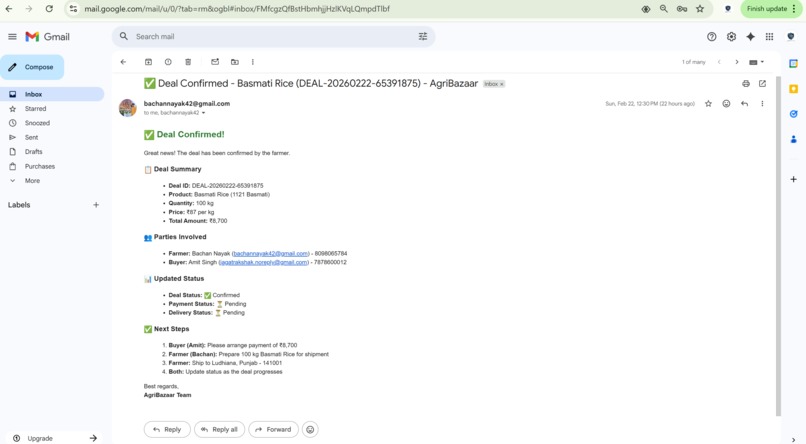806x444 pixels.
Task: Show search options filter icon
Action: [423, 36]
